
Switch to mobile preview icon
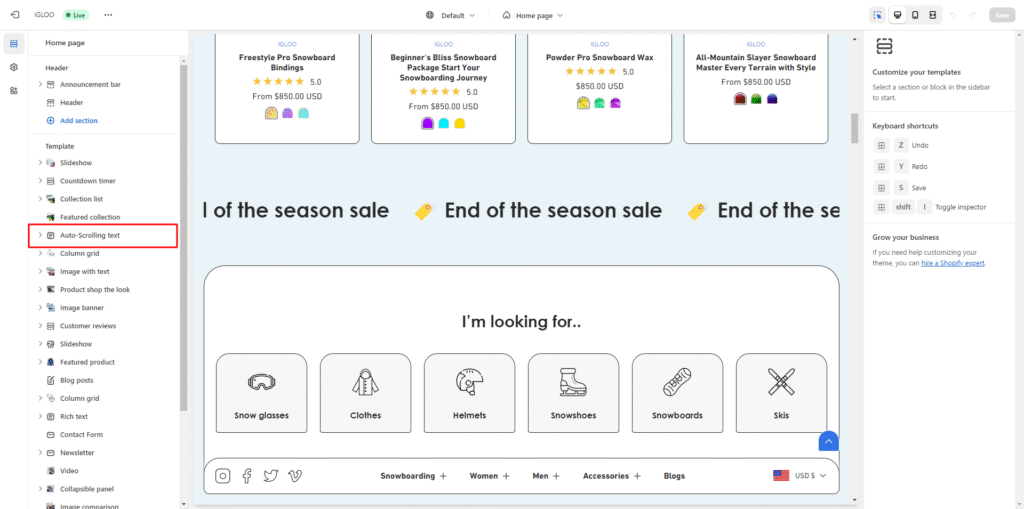(915, 15)
